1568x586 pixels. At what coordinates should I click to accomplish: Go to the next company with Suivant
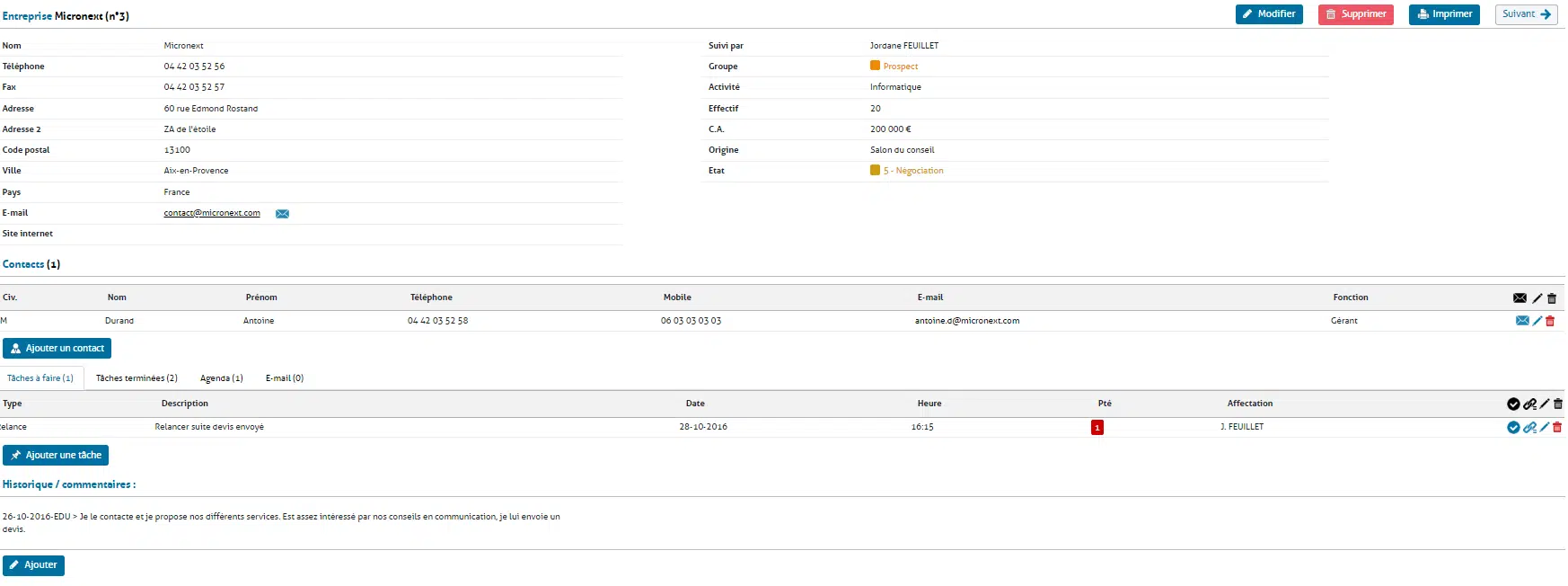point(1526,14)
